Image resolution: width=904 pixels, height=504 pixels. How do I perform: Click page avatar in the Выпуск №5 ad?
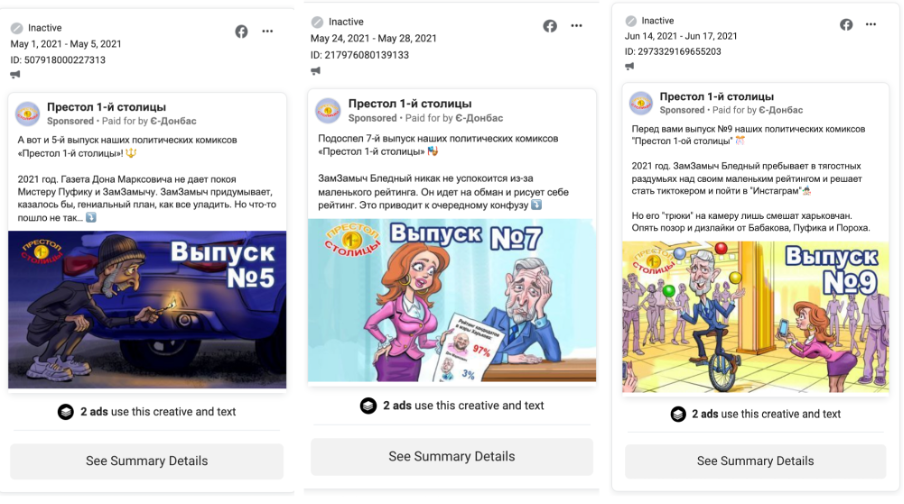pos(28,113)
